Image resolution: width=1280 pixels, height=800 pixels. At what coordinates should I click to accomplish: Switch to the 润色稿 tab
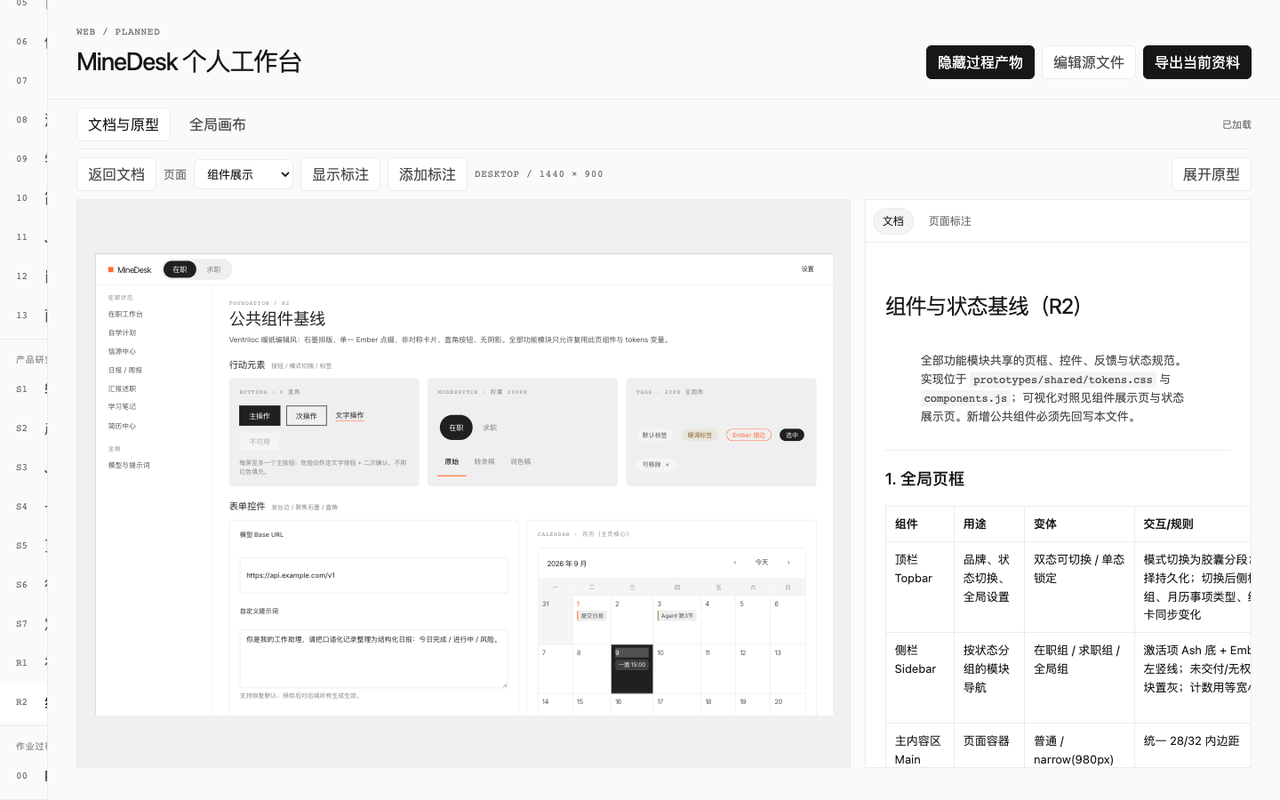[x=521, y=462]
